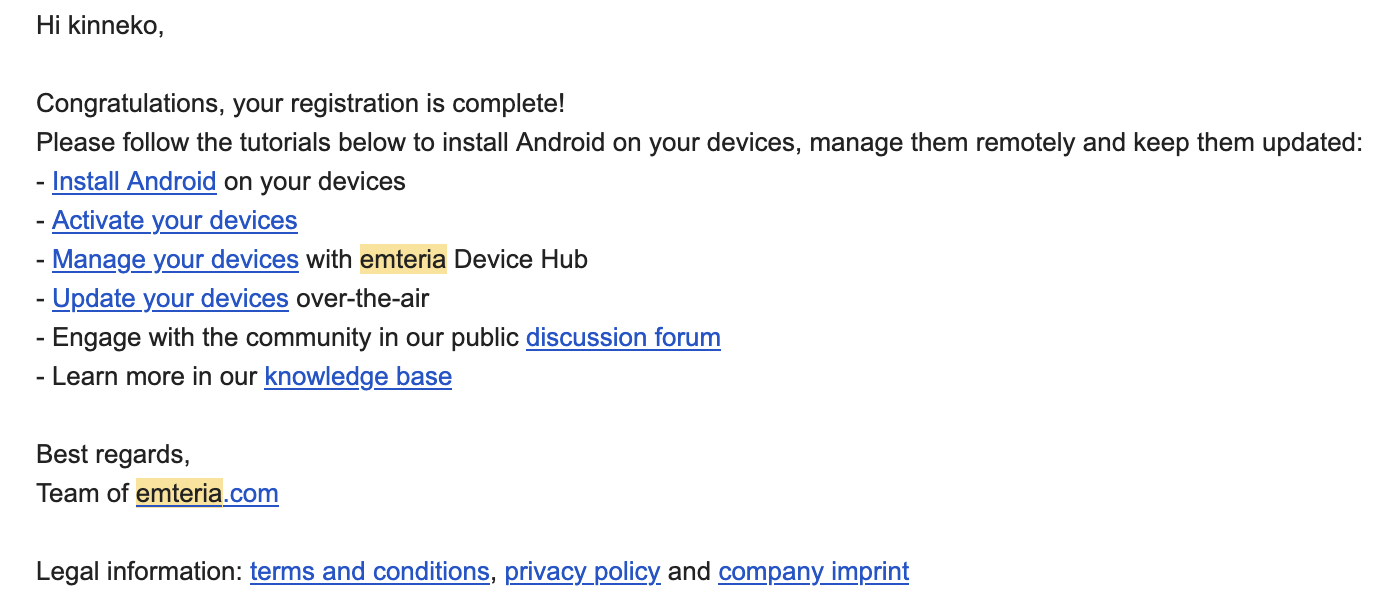The image size is (1398, 606).
Task: Open the company imprint link
Action: [813, 572]
